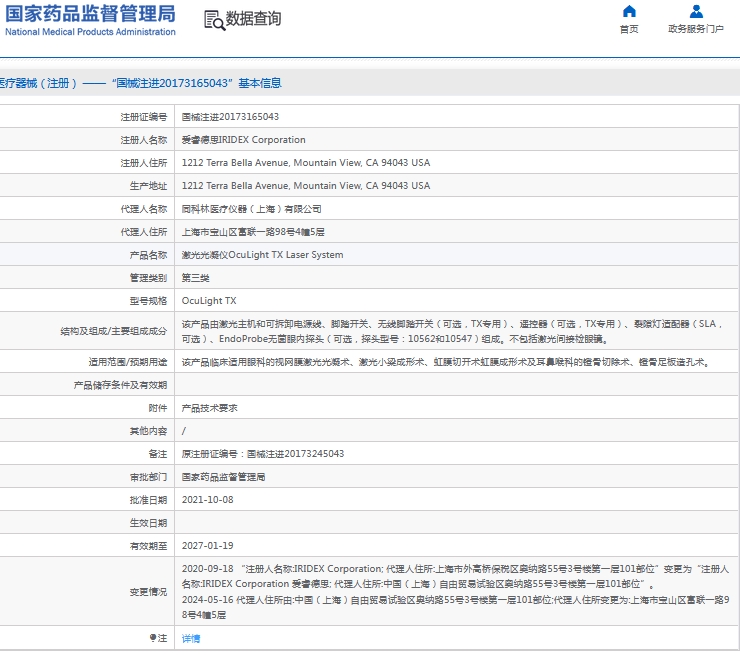740x655 pixels.
Task: Click the 适用范围/预期用途 row label
Action: point(128,362)
